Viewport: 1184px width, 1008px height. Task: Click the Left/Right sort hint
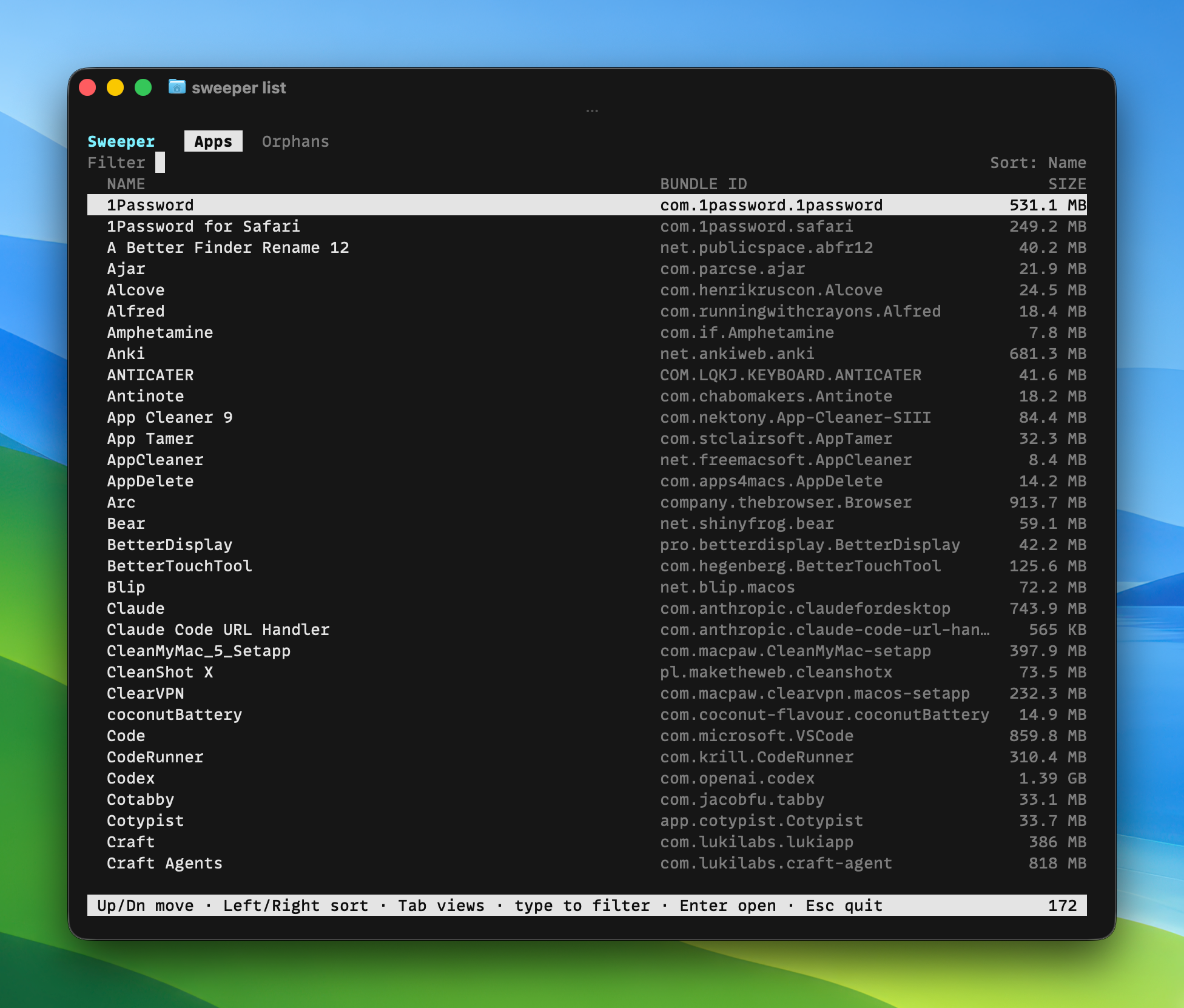click(295, 906)
